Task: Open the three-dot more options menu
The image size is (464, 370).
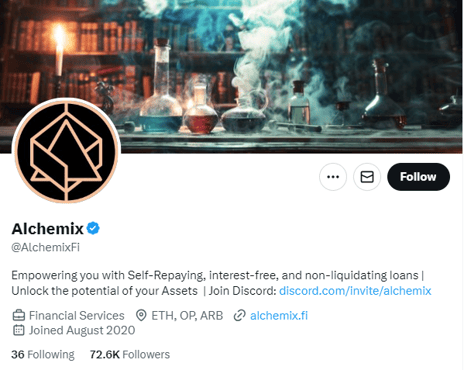Action: tap(333, 177)
